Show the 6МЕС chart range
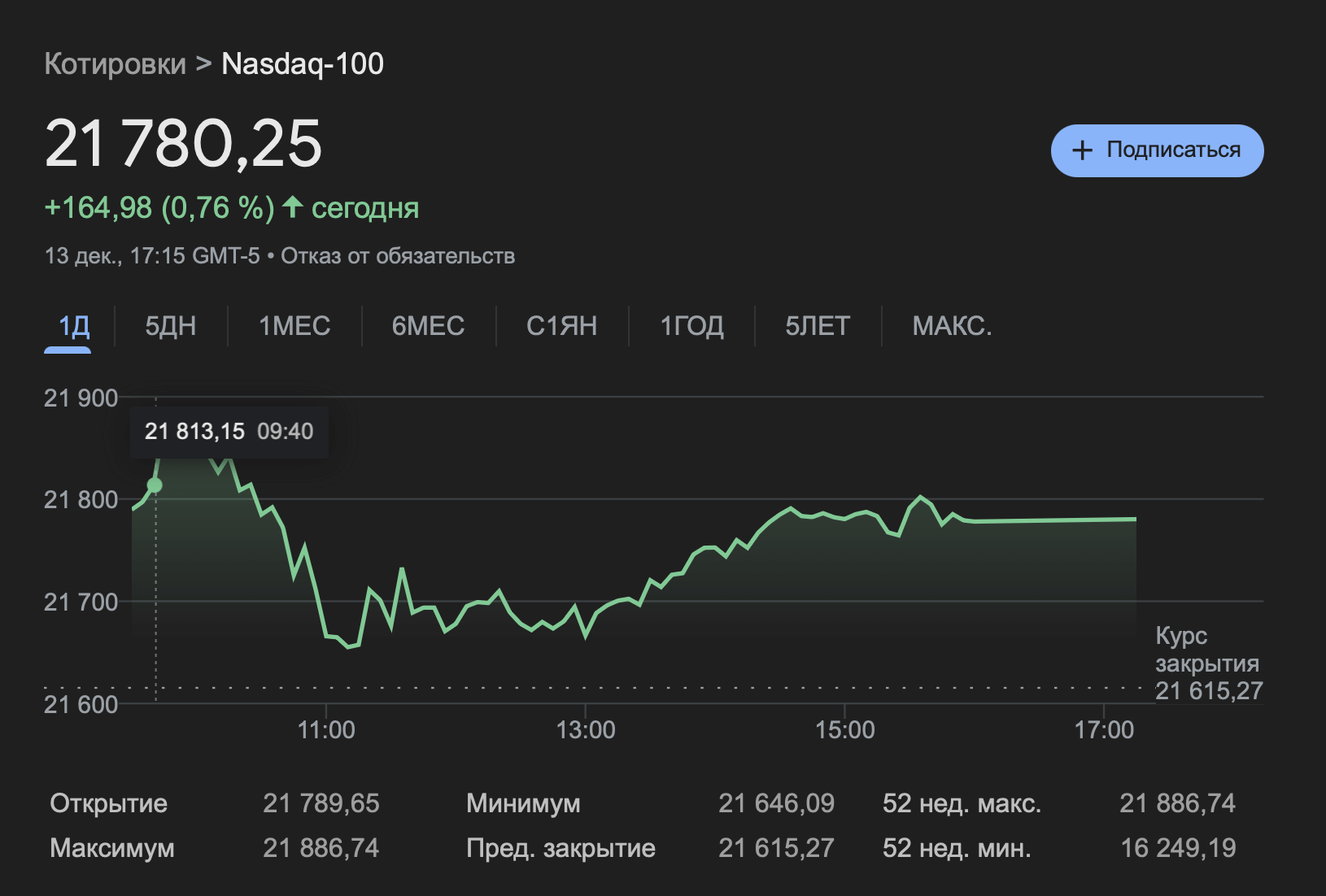This screenshot has height=896, width=1326. 428,326
